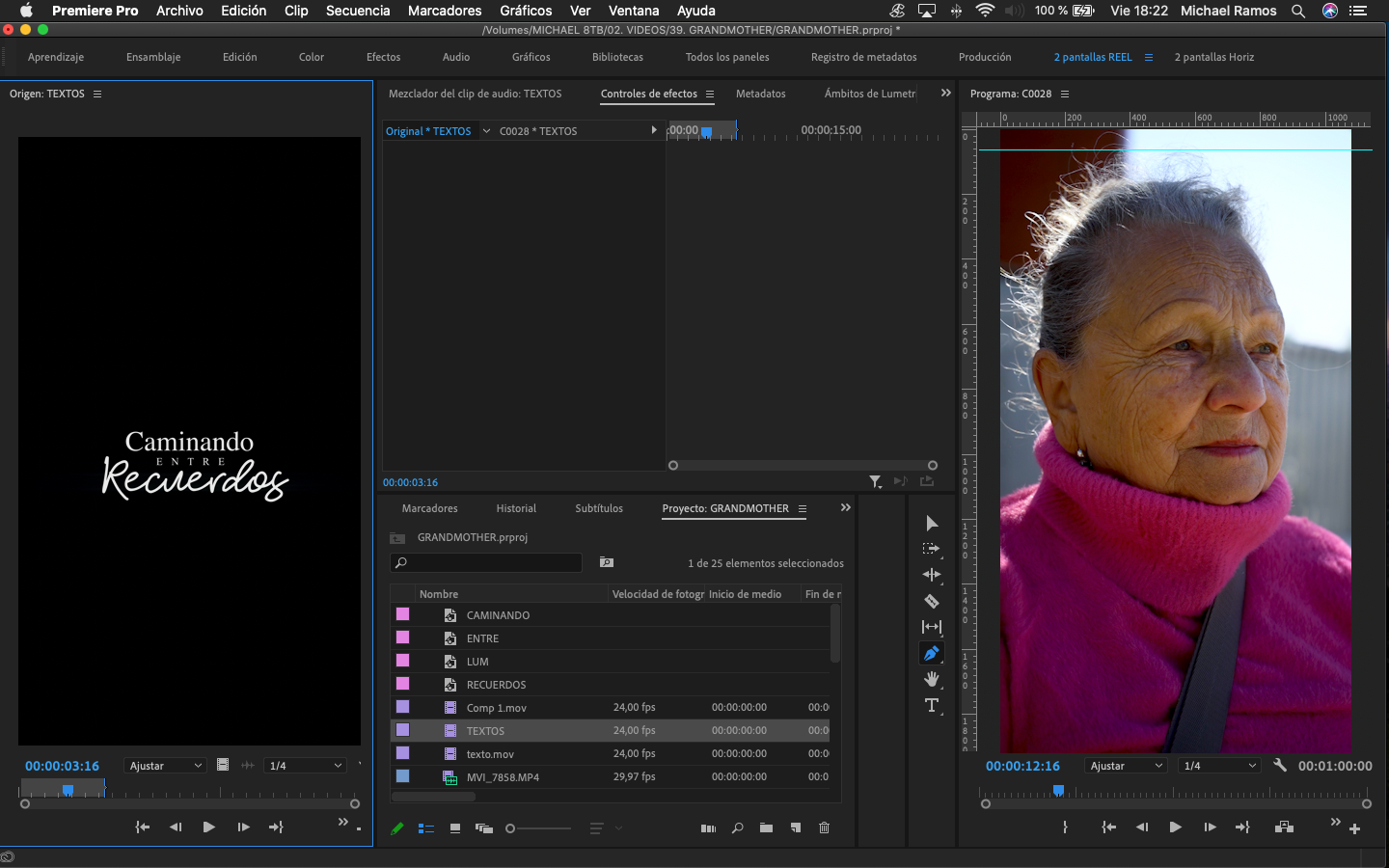Expand the Original * TEXTOS clip dropdown arrow

tap(486, 130)
